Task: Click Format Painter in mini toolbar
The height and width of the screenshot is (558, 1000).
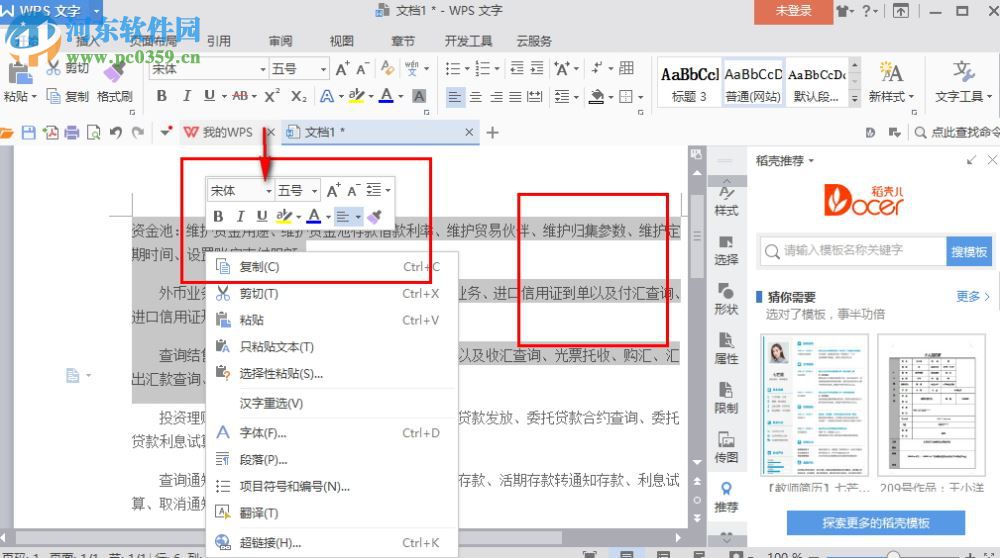Action: [x=374, y=216]
